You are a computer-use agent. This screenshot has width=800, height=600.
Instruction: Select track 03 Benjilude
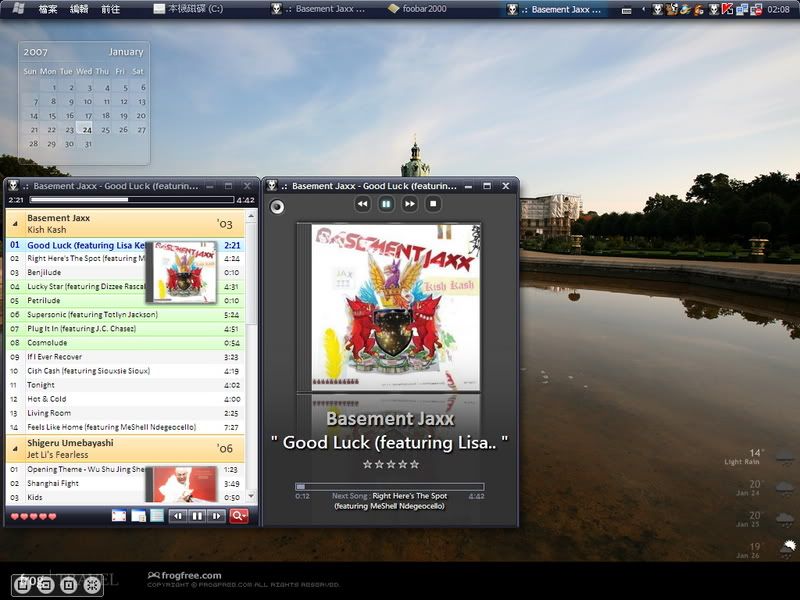click(125, 272)
